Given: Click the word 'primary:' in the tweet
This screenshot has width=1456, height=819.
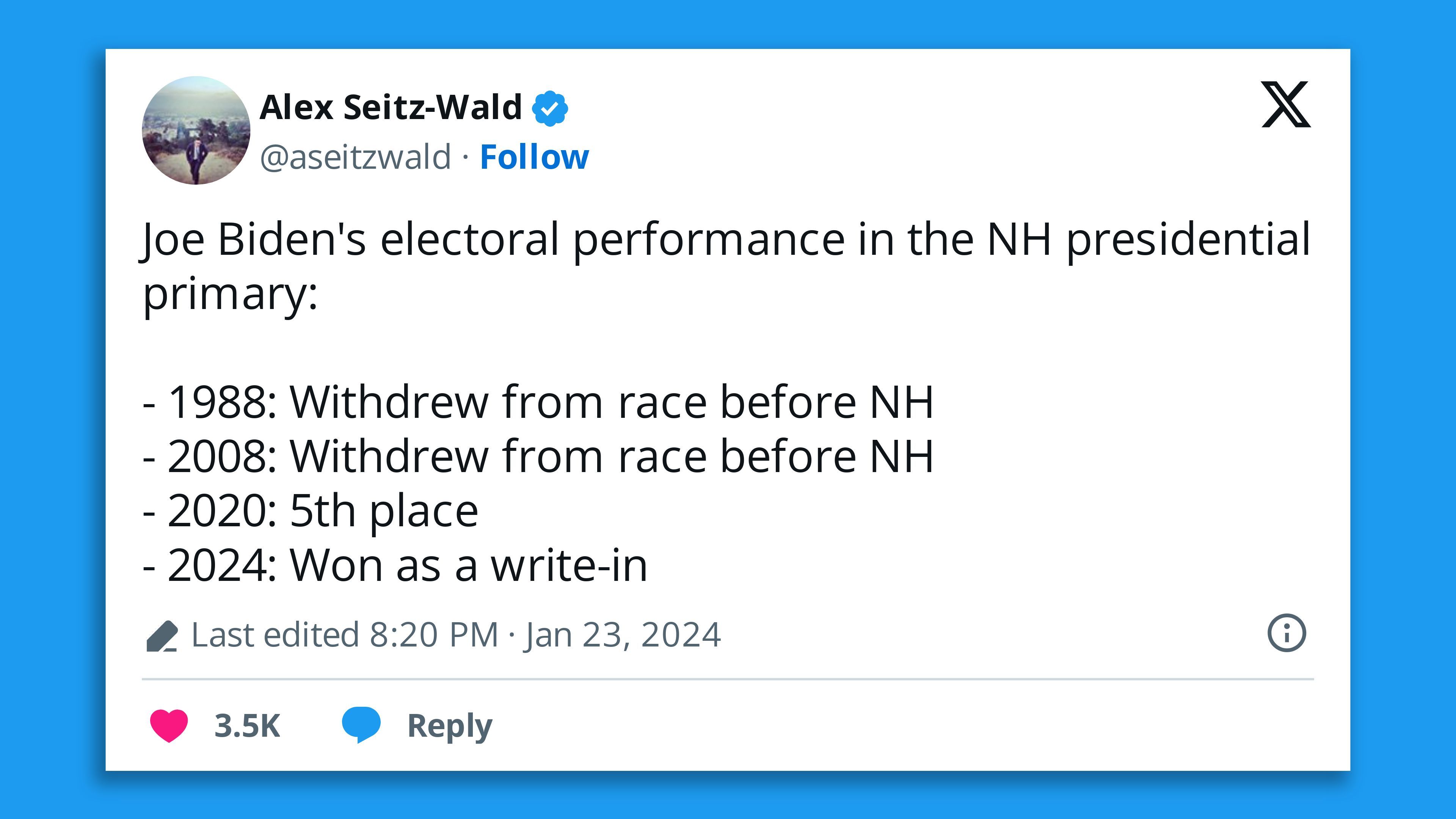Looking at the screenshot, I should 230,293.
